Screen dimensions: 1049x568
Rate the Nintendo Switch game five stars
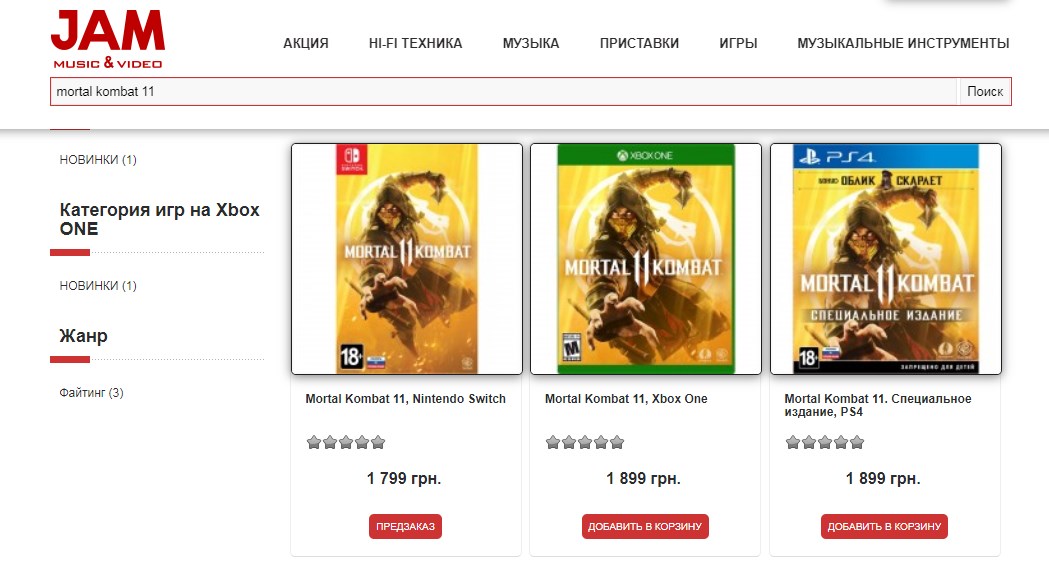pyautogui.click(x=378, y=442)
